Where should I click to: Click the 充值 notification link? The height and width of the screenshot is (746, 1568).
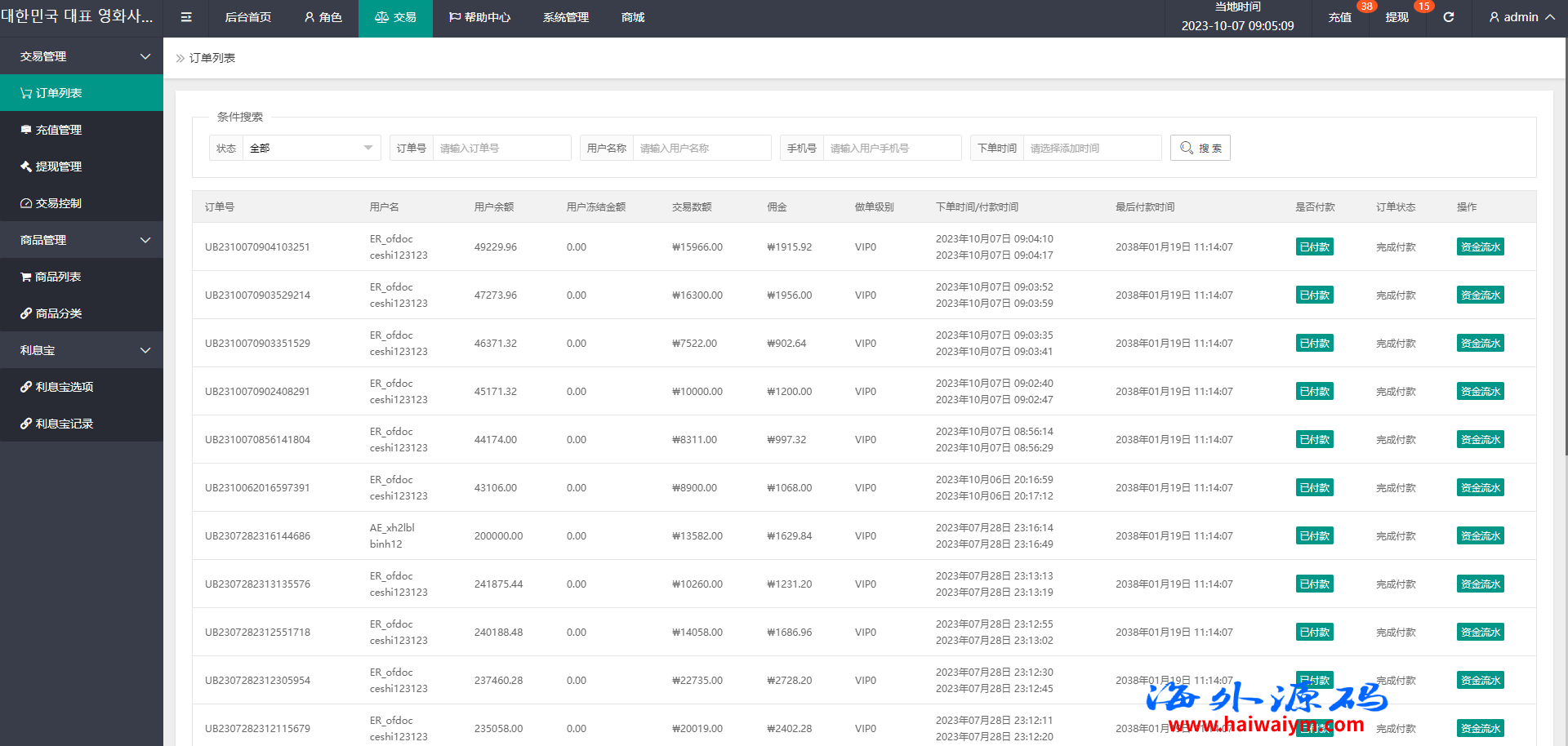1339,17
